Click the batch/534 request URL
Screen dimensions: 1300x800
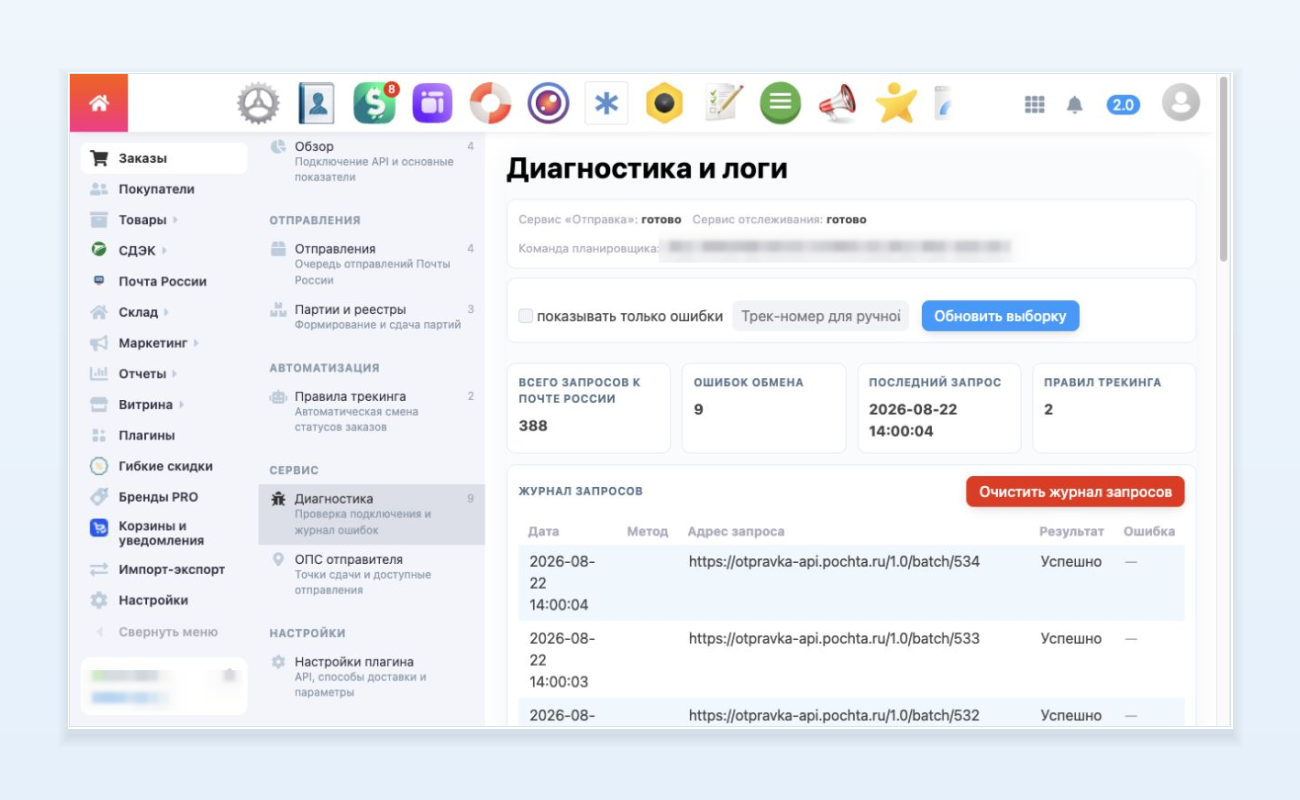click(x=834, y=562)
